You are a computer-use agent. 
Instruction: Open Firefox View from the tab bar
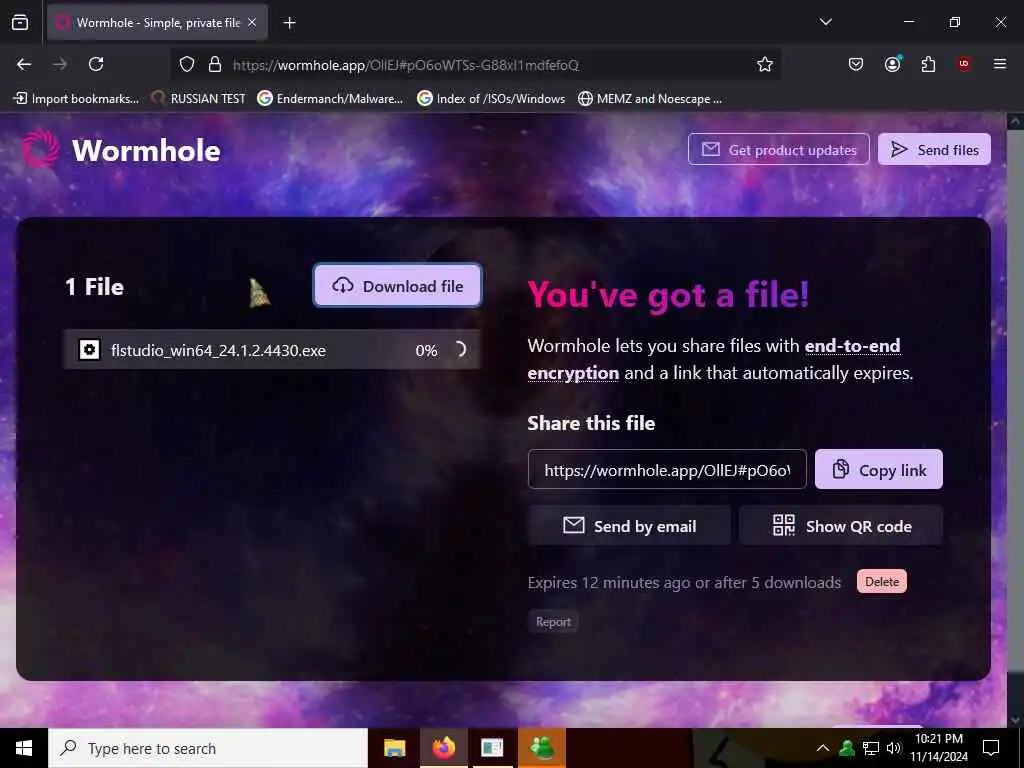[20, 22]
